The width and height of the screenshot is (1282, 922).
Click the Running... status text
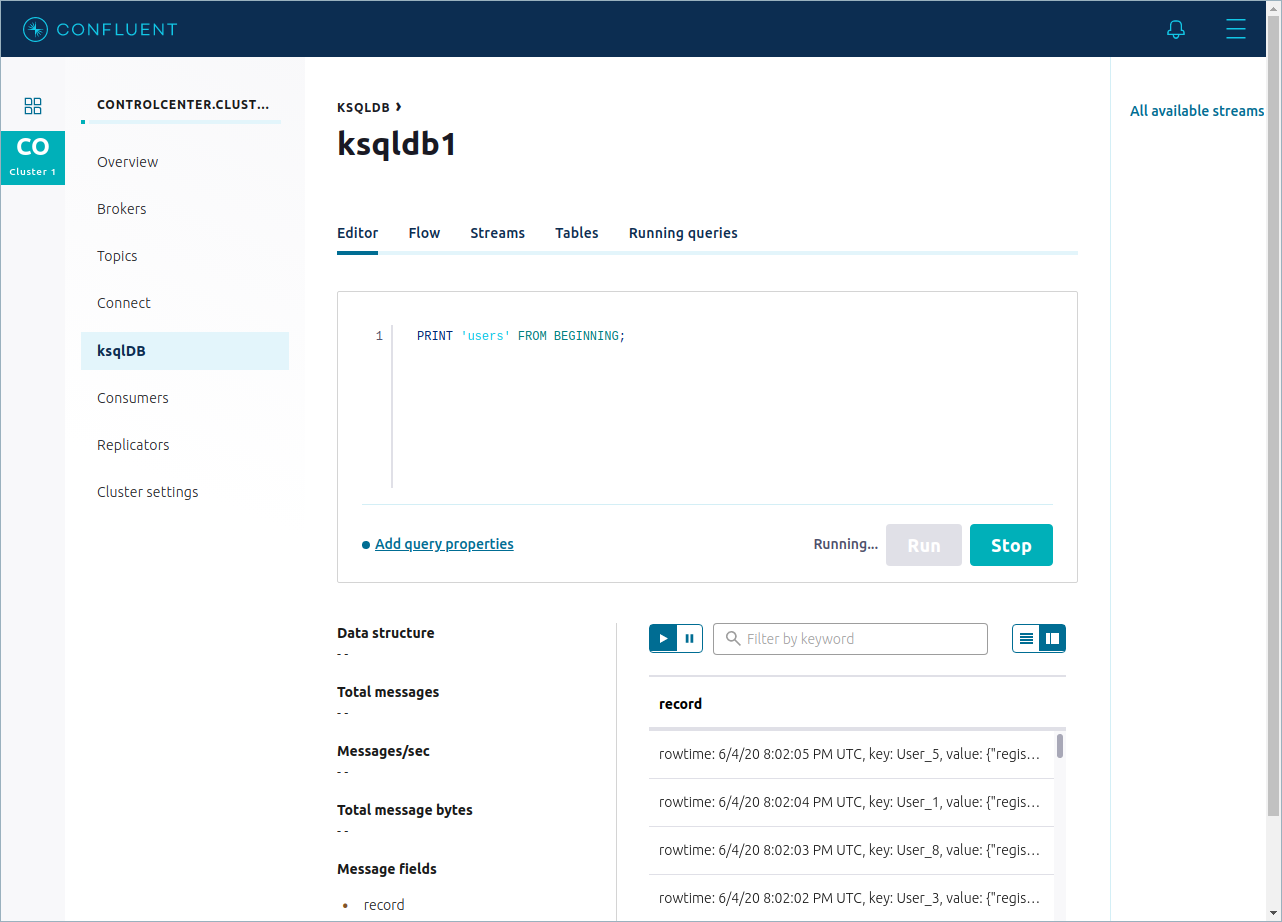[x=846, y=544]
